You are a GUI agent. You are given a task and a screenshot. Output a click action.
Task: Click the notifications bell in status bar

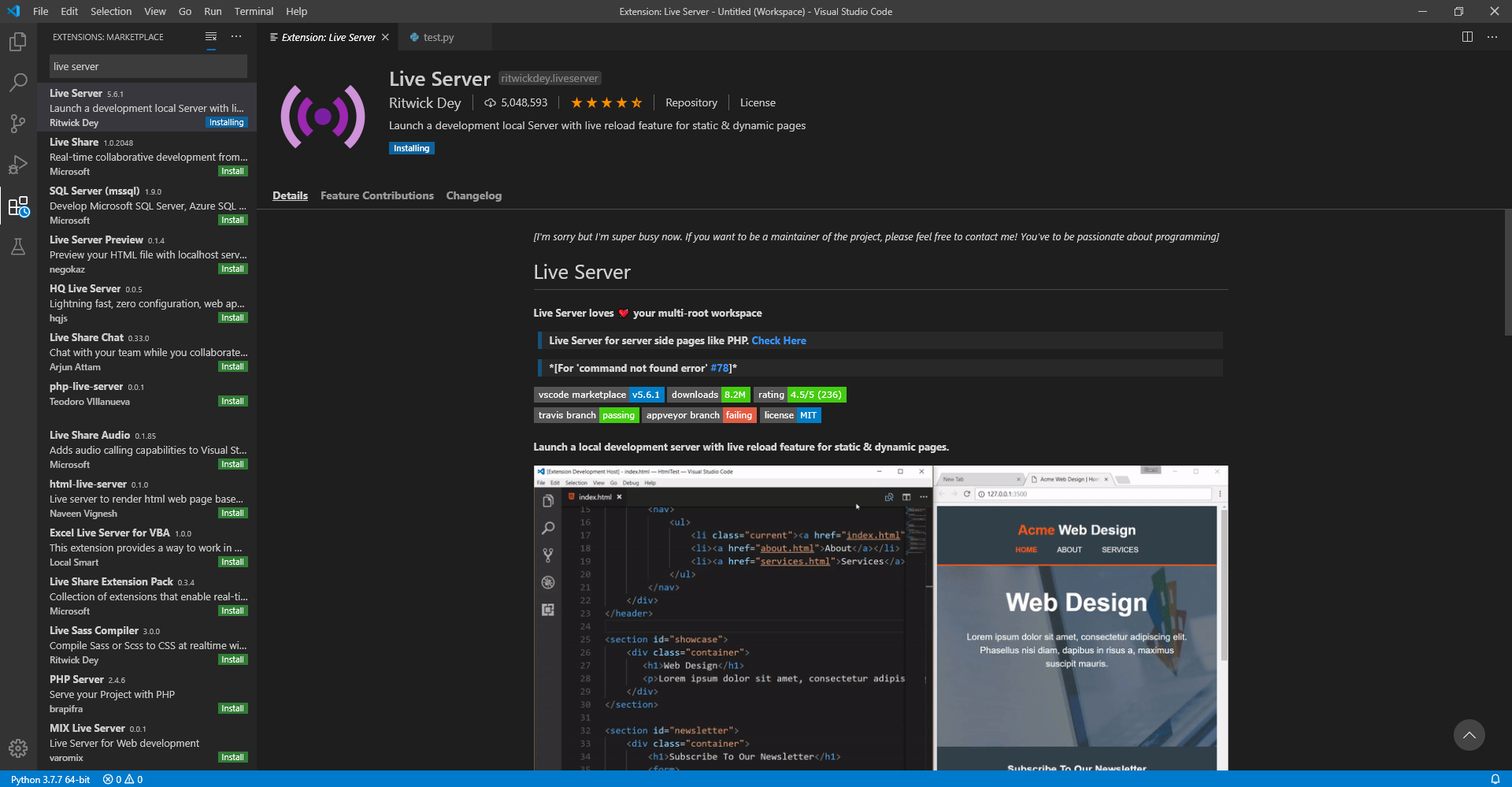(1495, 779)
